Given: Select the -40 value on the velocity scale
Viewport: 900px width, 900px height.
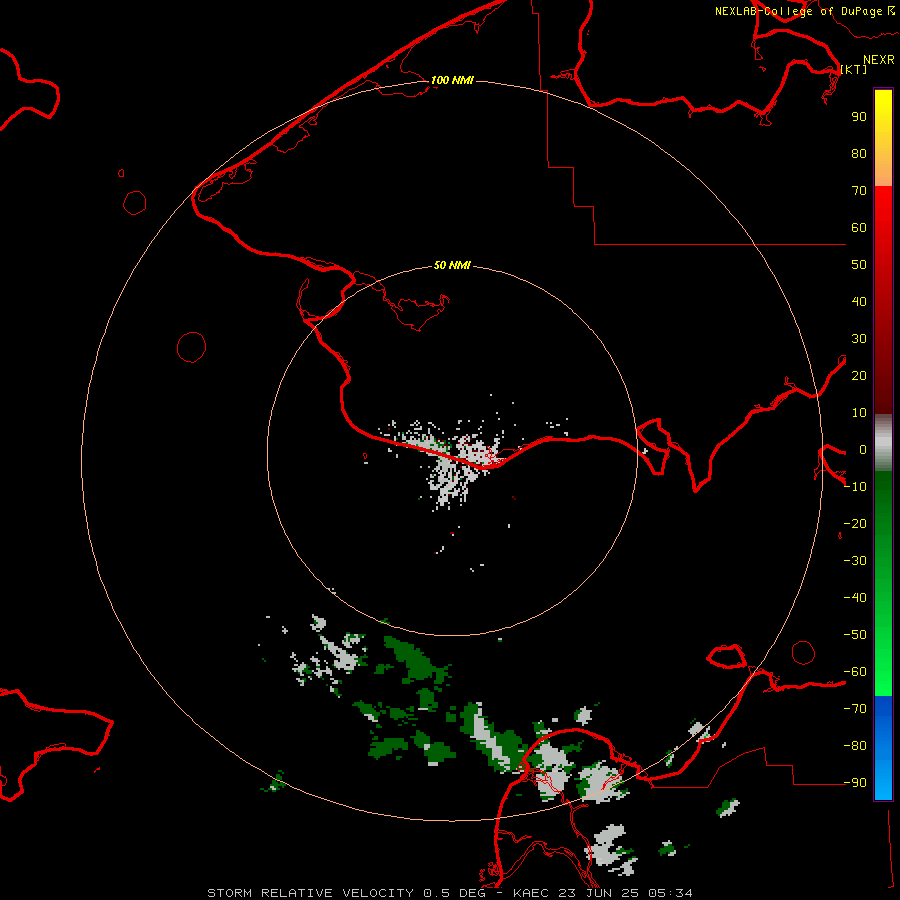Looking at the screenshot, I should (855, 598).
